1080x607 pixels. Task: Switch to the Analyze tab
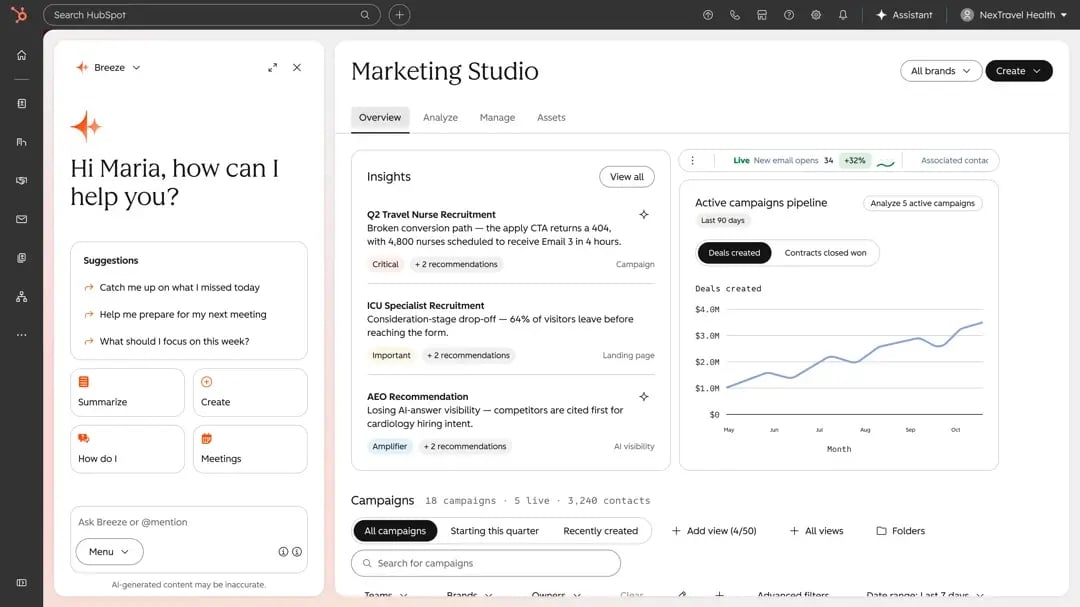[x=440, y=117]
